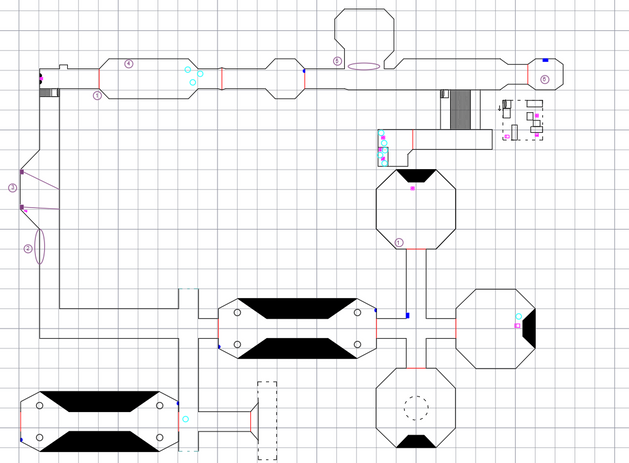Select circled marker 6 in the far-right room
629x463 pixels.
point(544,79)
